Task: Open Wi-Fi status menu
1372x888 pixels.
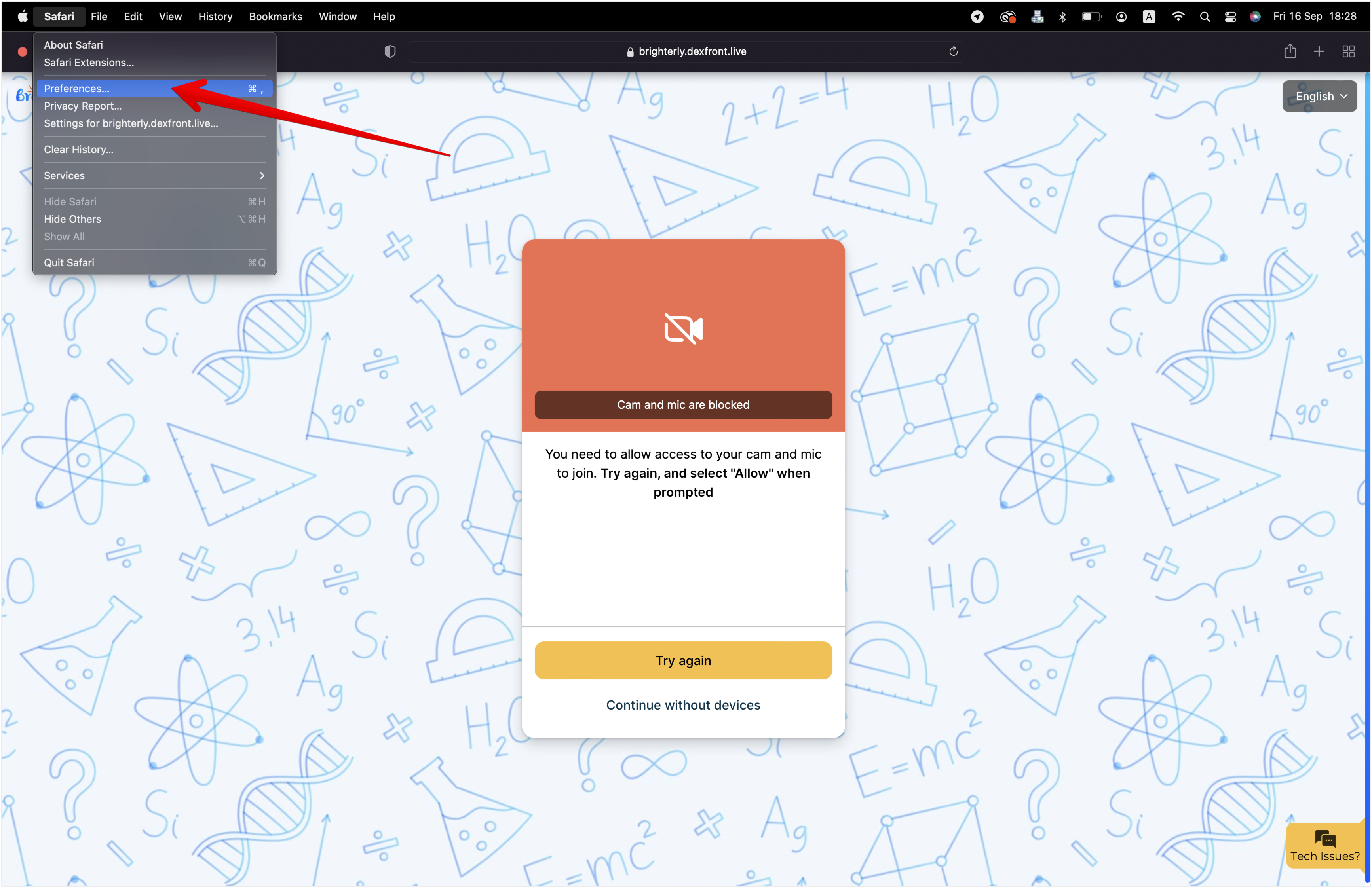Action: (1178, 16)
